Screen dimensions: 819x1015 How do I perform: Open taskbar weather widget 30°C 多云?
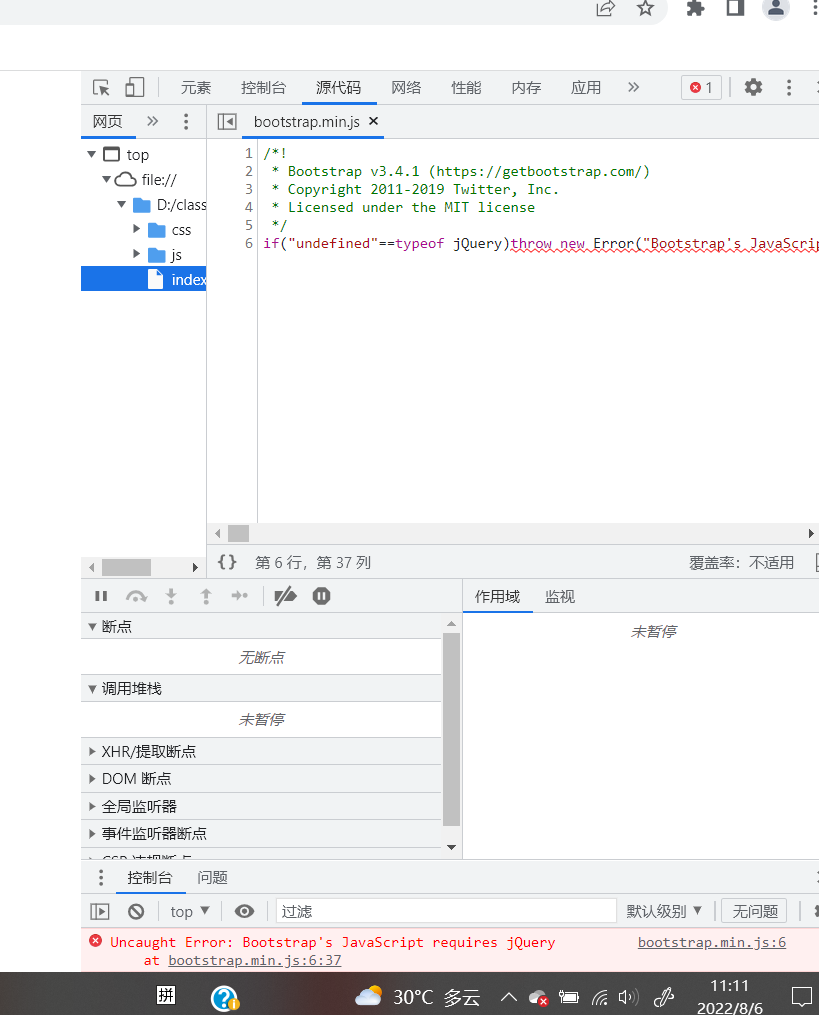(x=418, y=997)
